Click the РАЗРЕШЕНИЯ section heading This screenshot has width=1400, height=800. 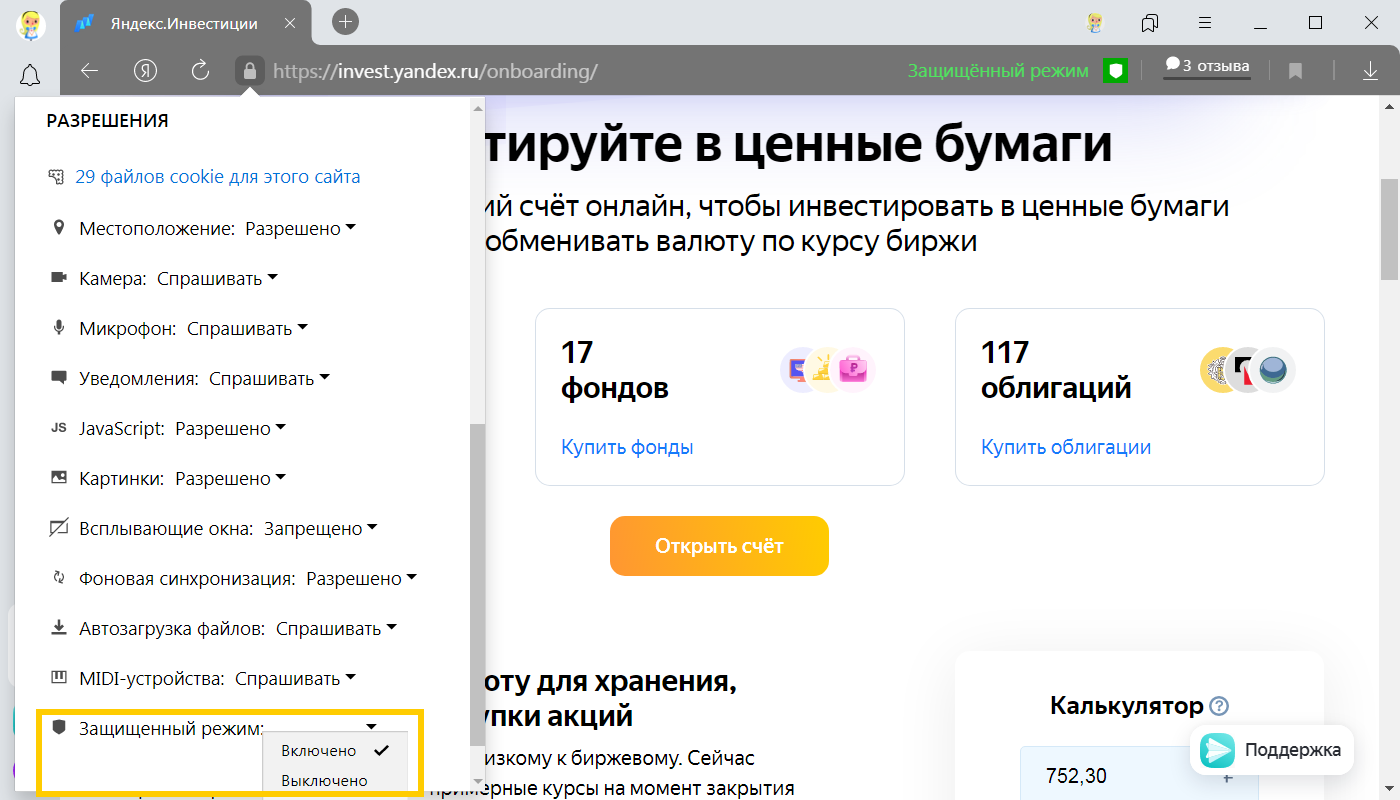point(107,121)
